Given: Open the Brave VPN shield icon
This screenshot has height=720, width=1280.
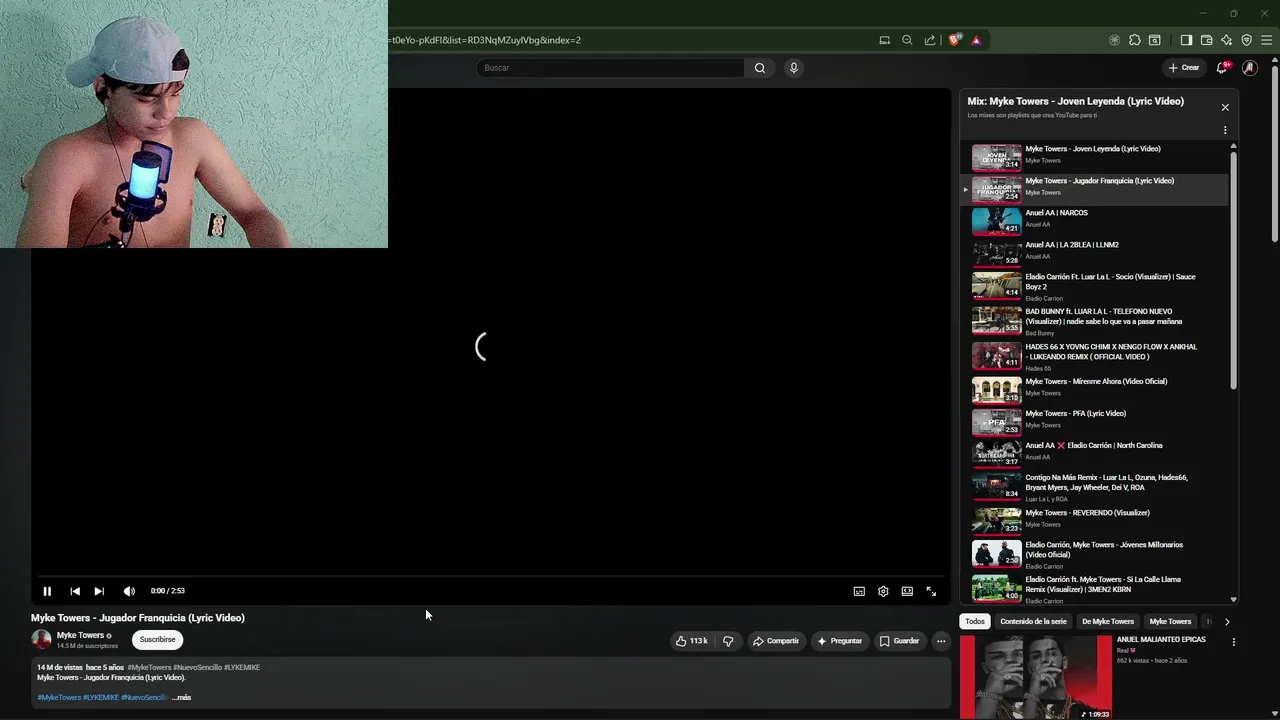Looking at the screenshot, I should coord(1246,40).
